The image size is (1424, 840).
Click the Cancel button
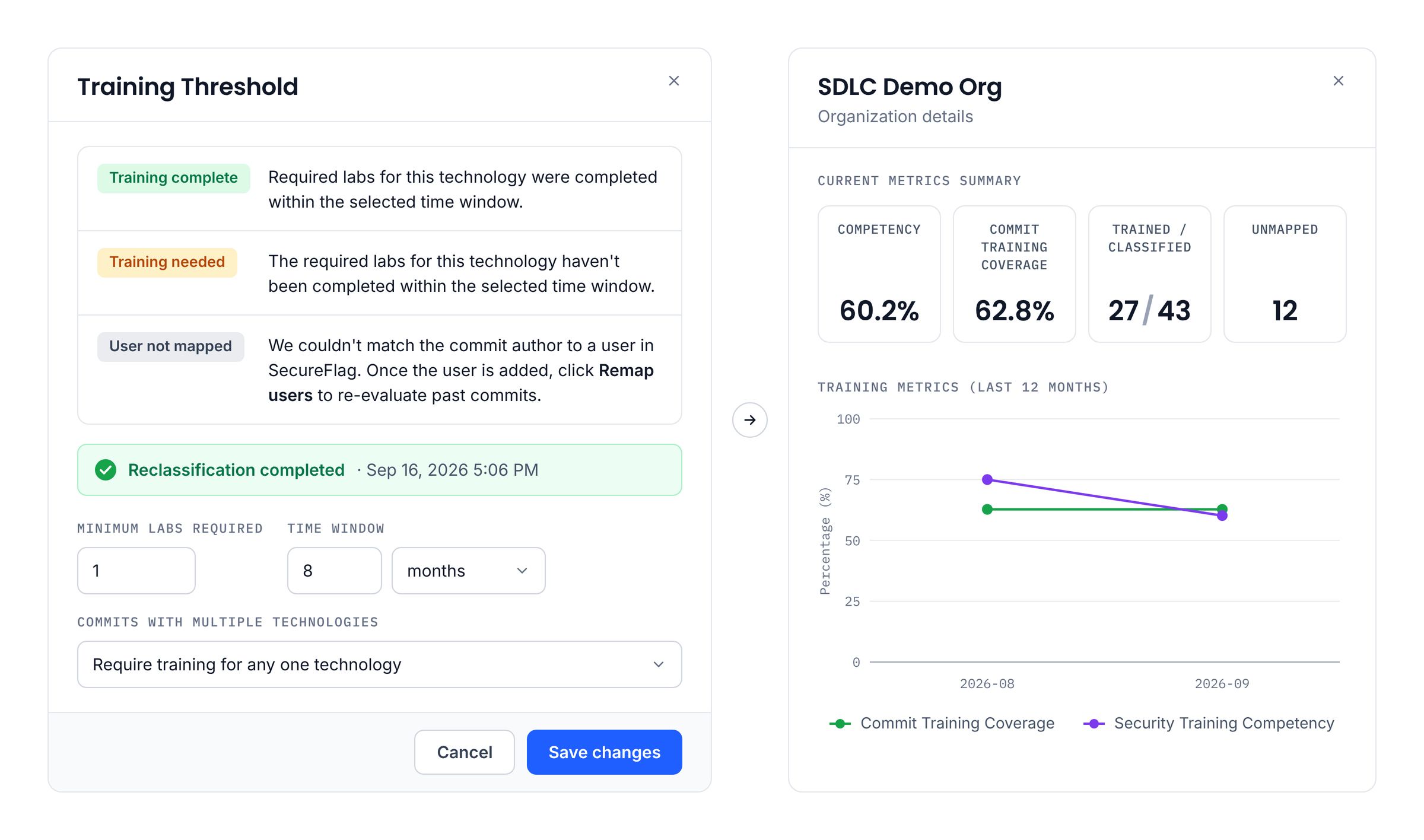tap(464, 752)
